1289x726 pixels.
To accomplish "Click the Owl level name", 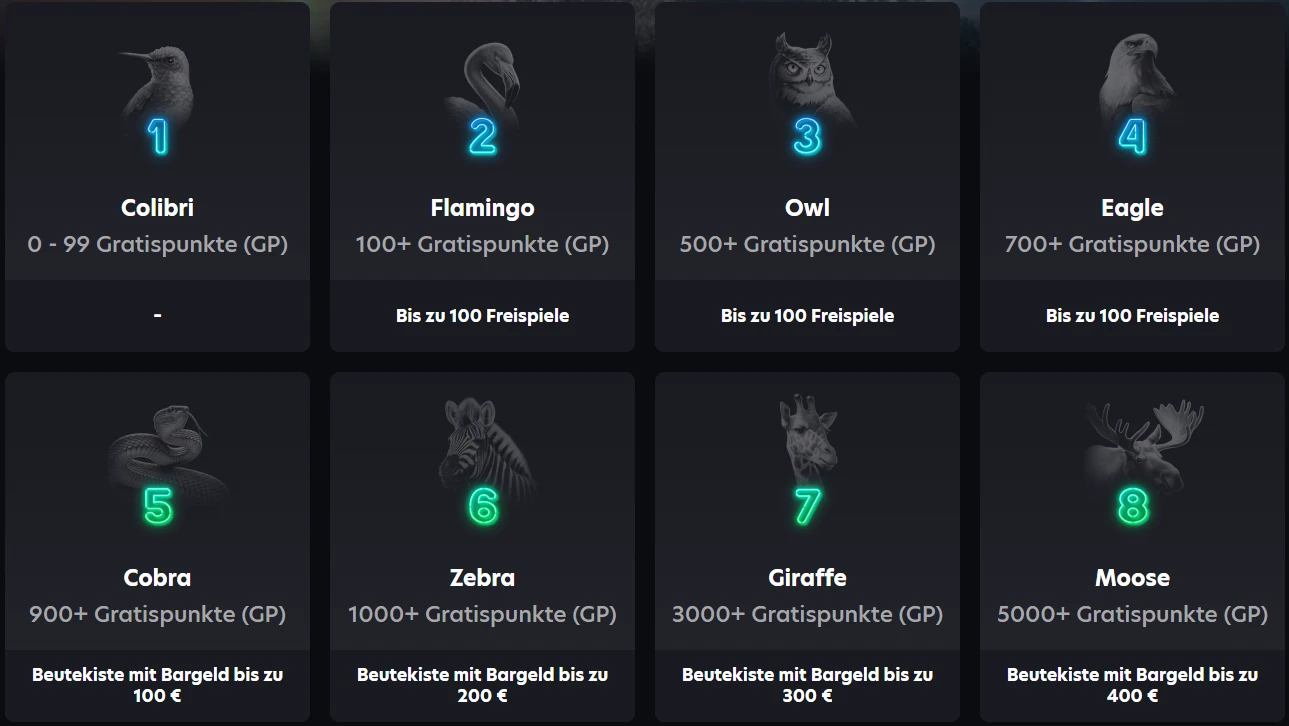I will pos(807,208).
